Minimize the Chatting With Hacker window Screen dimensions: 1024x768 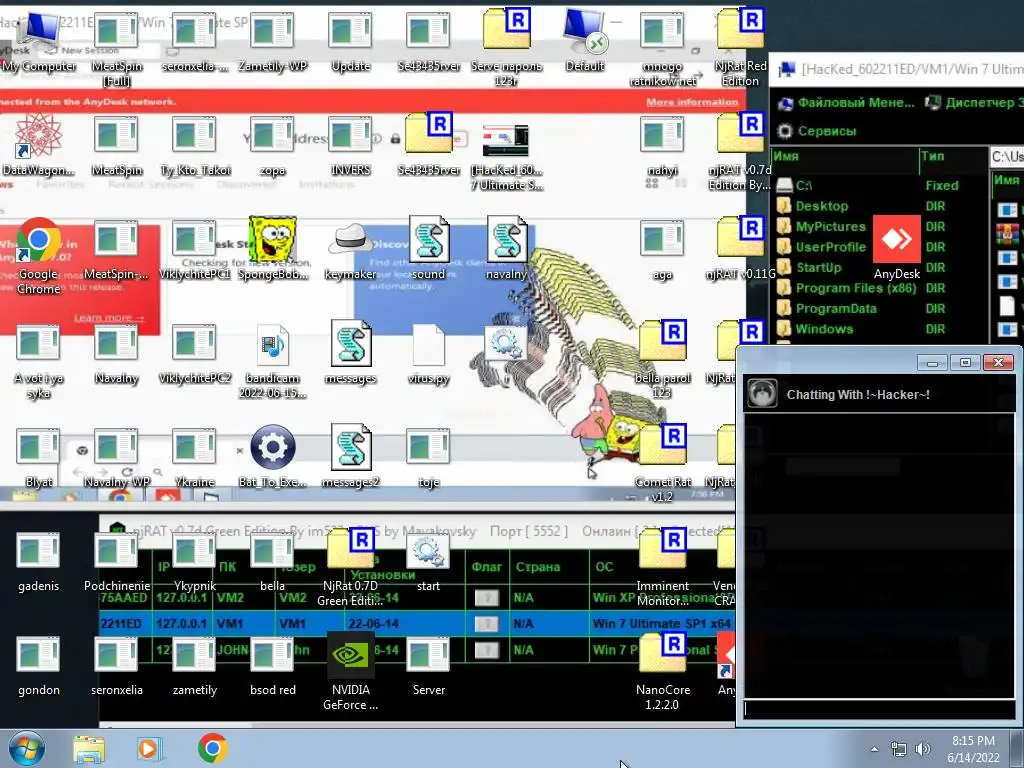[x=932, y=362]
